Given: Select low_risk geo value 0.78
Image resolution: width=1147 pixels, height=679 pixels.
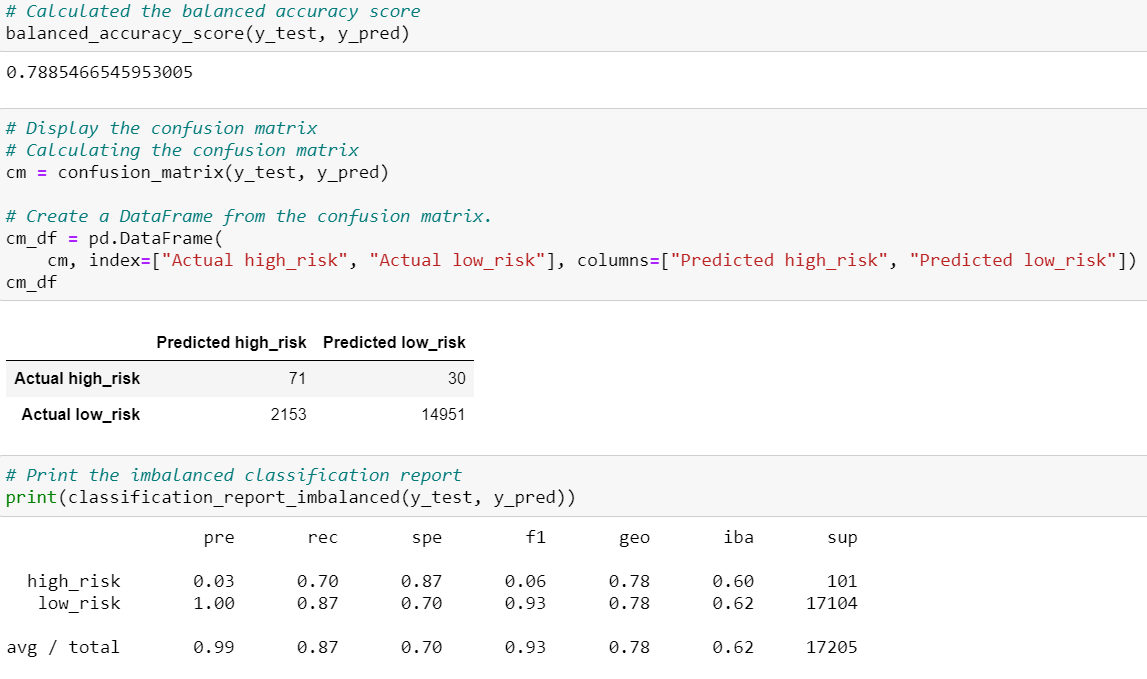Looking at the screenshot, I should (x=629, y=603).
